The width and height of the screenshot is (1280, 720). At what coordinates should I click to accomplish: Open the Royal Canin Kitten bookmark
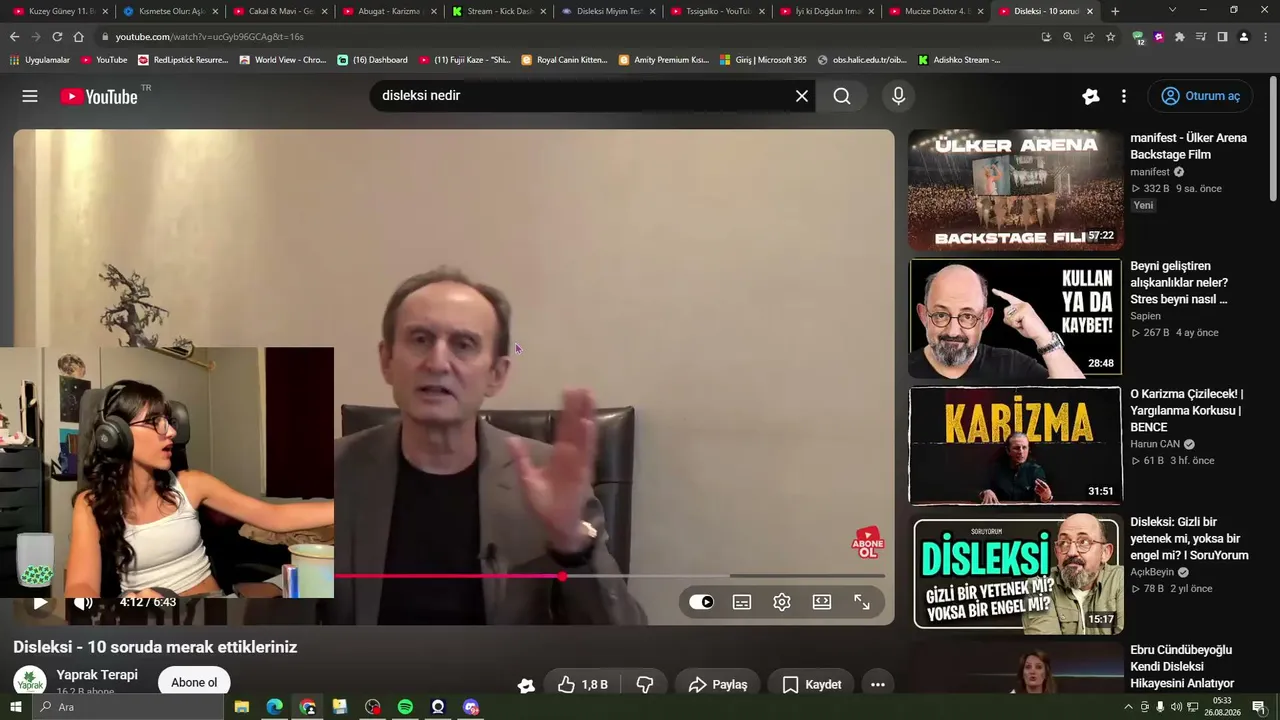tap(564, 60)
